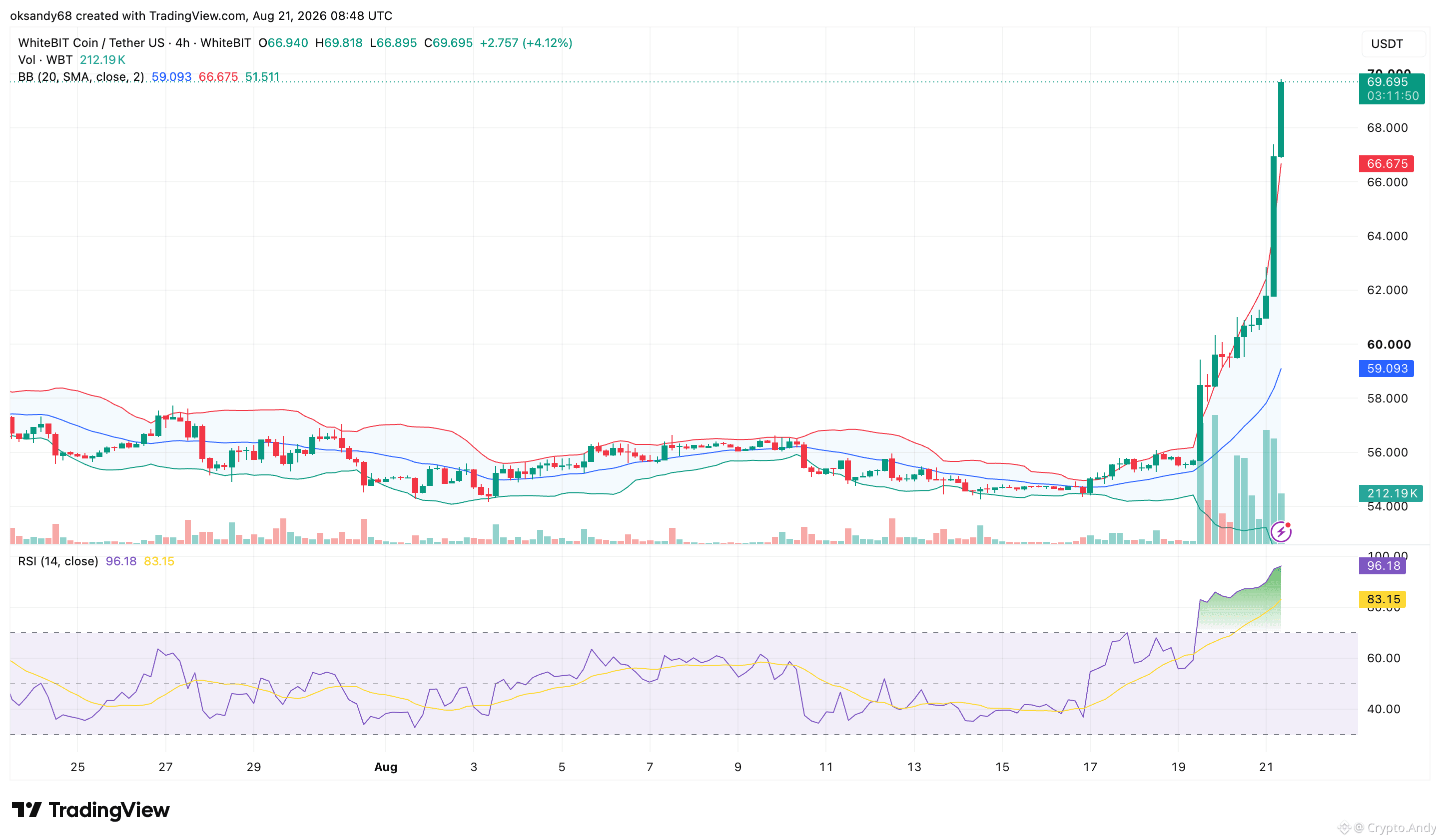Click the 17 date label on time axis
This screenshot has width=1440, height=840.
coord(1090,768)
